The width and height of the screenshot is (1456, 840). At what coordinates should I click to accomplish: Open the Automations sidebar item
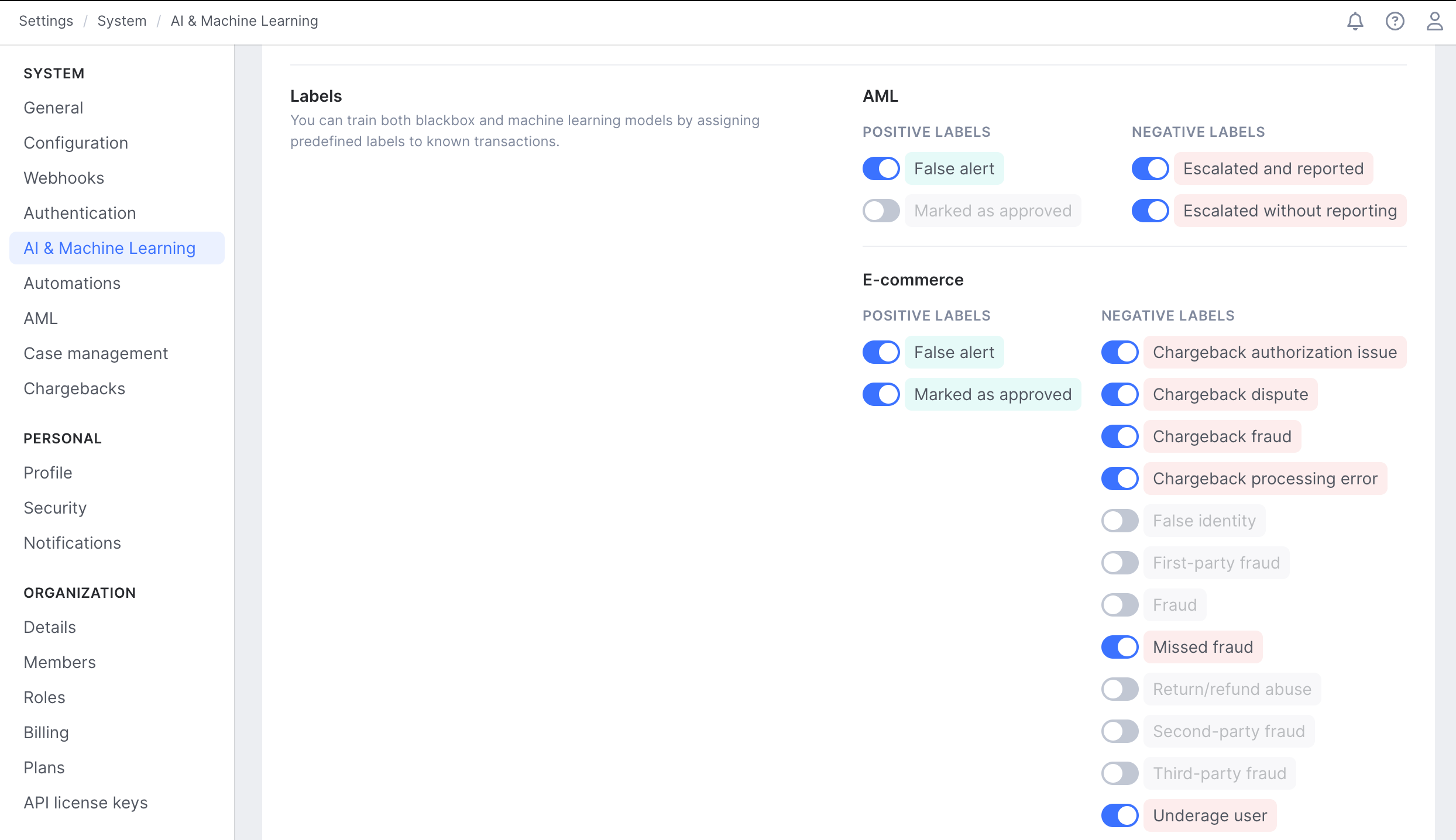[x=72, y=283]
